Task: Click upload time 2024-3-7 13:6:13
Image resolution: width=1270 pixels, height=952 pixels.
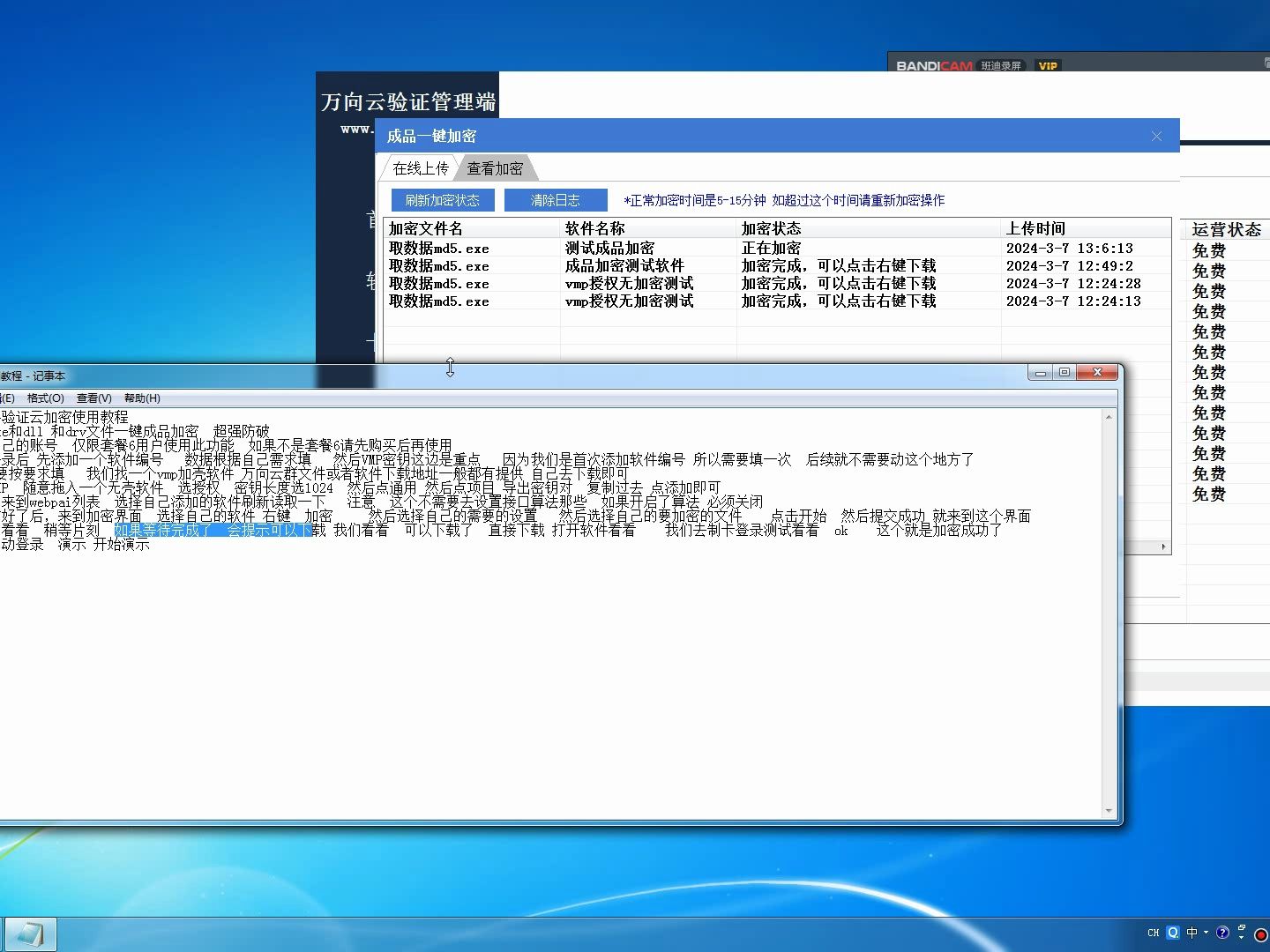Action: coord(1069,249)
